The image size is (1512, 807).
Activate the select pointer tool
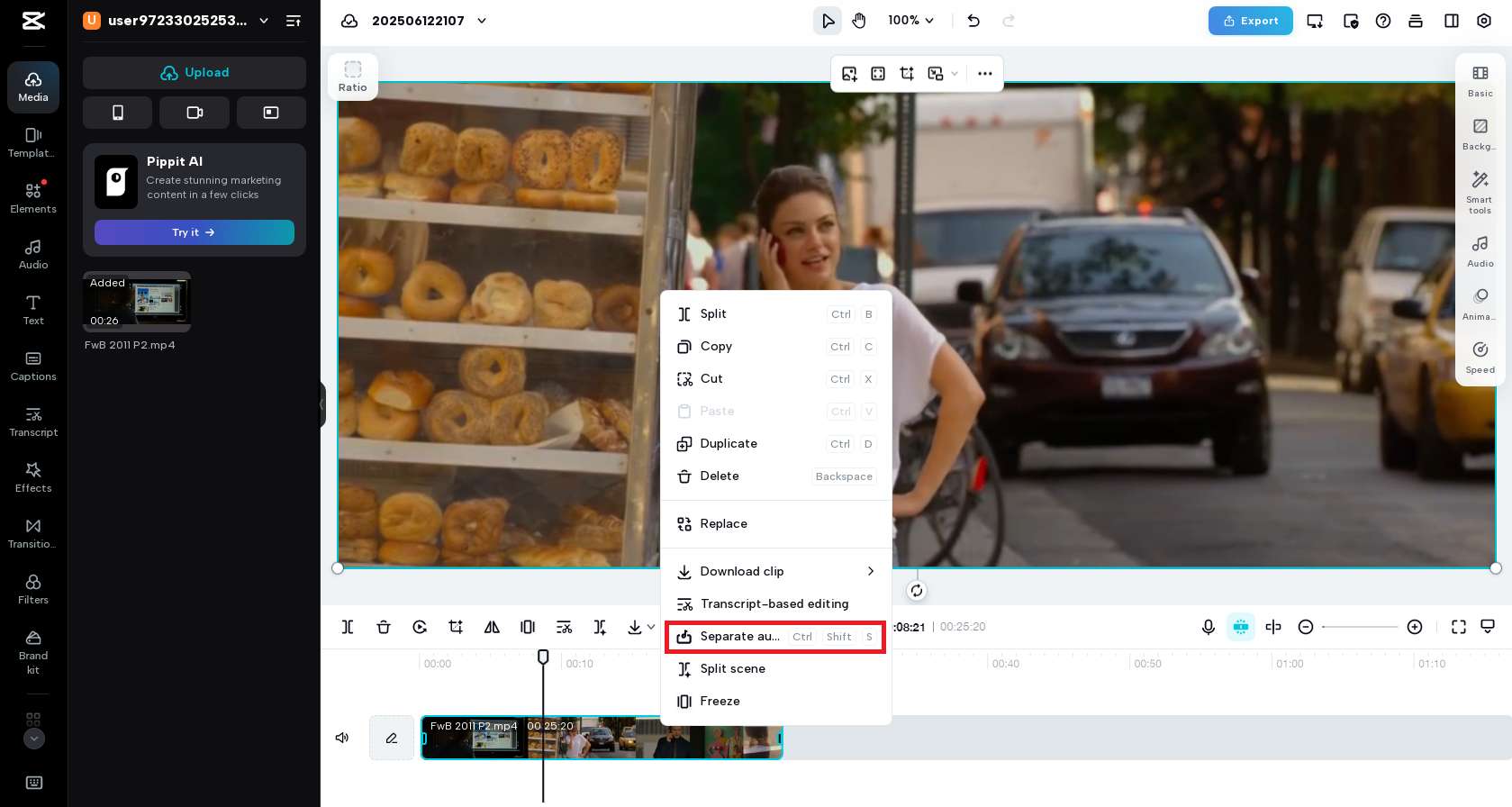click(x=828, y=21)
